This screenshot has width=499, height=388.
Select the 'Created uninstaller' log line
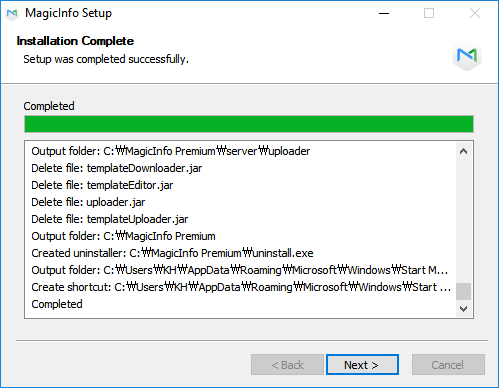172,253
